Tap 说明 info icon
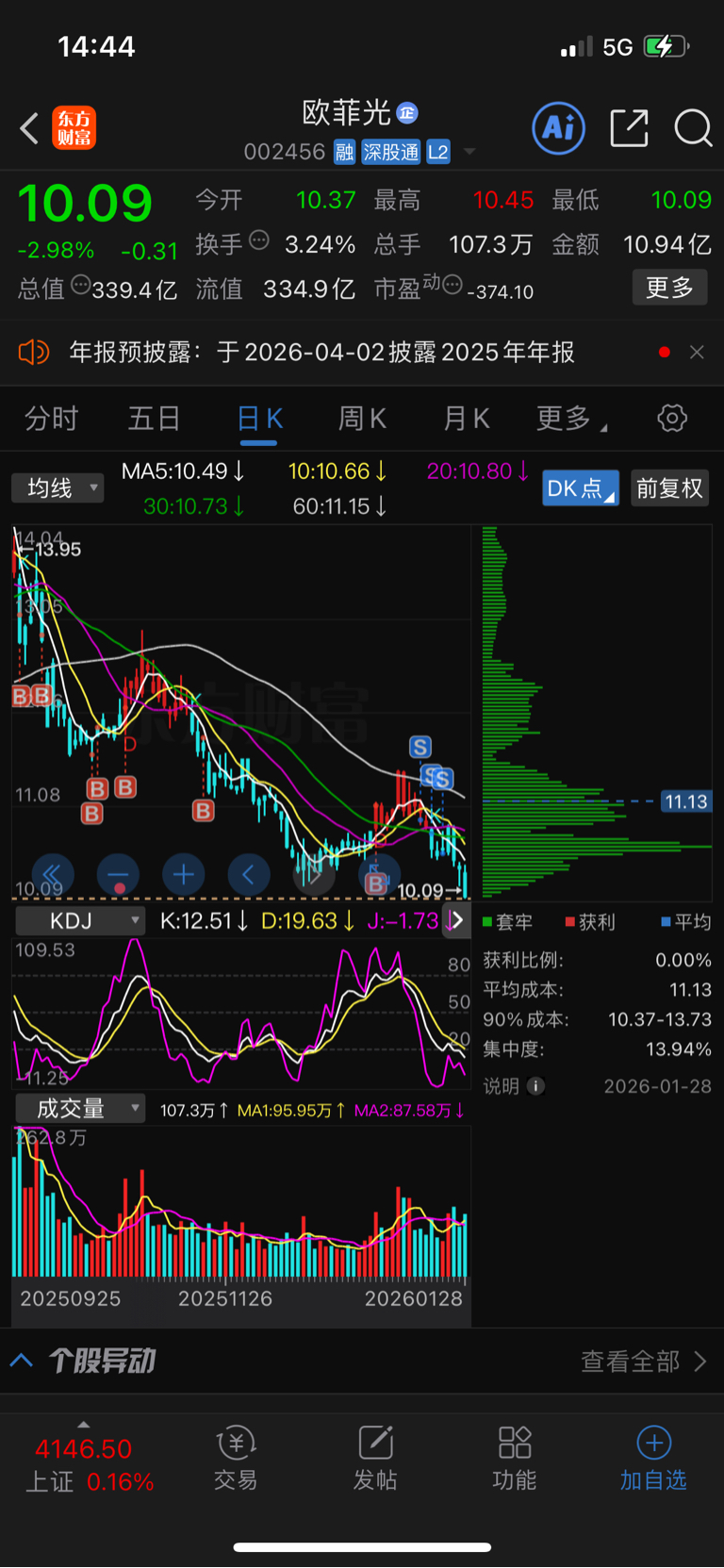Screen dimensions: 724x1568 [535, 1086]
